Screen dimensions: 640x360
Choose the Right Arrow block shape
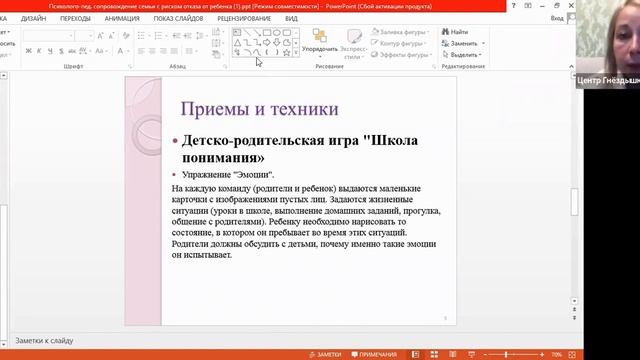[267, 42]
